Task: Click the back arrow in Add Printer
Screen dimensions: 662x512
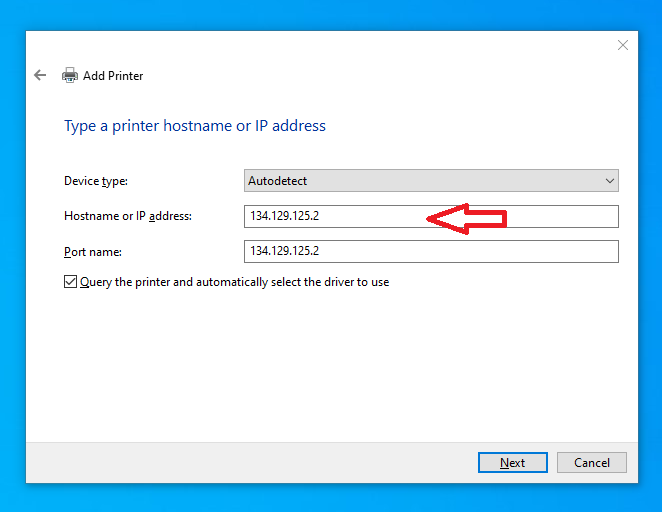Action: pyautogui.click(x=40, y=75)
